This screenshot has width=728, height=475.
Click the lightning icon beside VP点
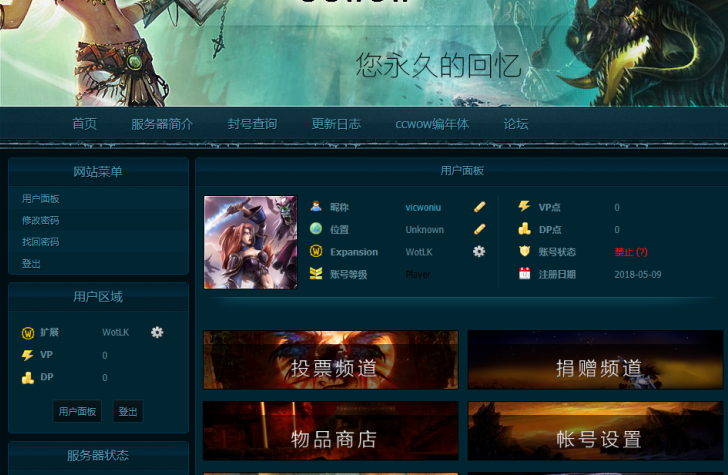524,206
